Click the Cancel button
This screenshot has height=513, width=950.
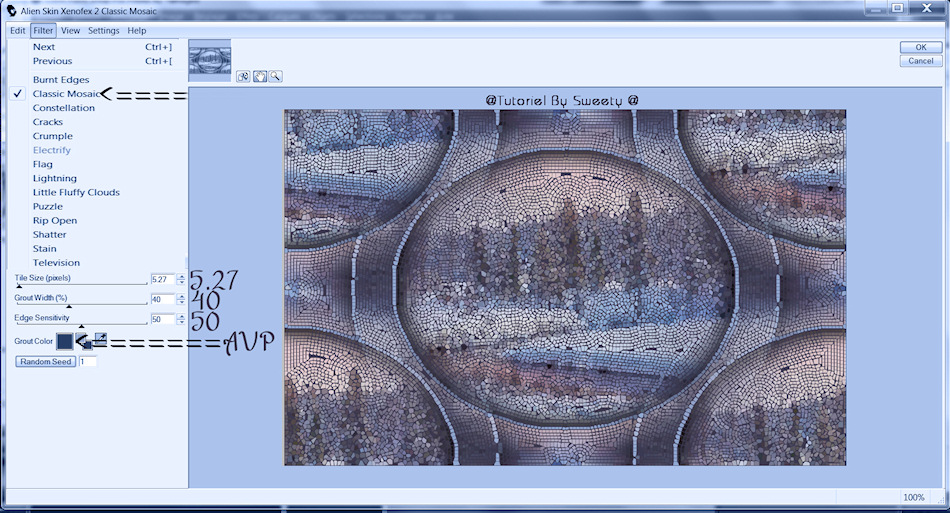coord(920,61)
